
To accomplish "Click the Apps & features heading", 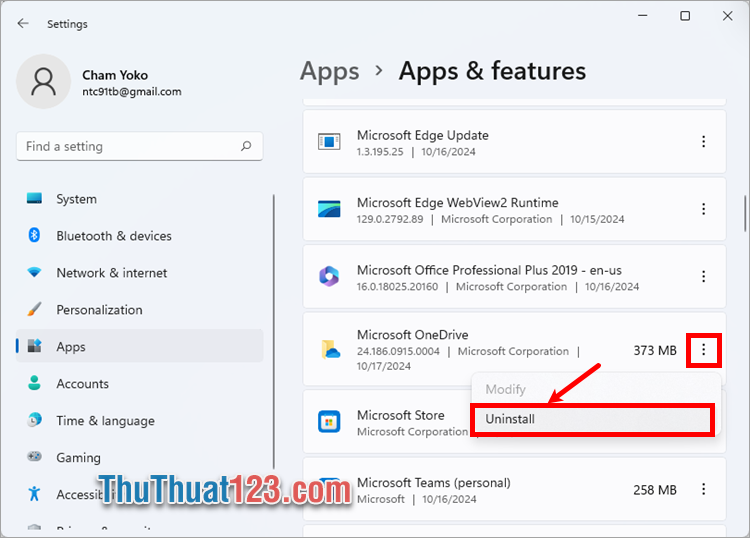I will [x=492, y=71].
